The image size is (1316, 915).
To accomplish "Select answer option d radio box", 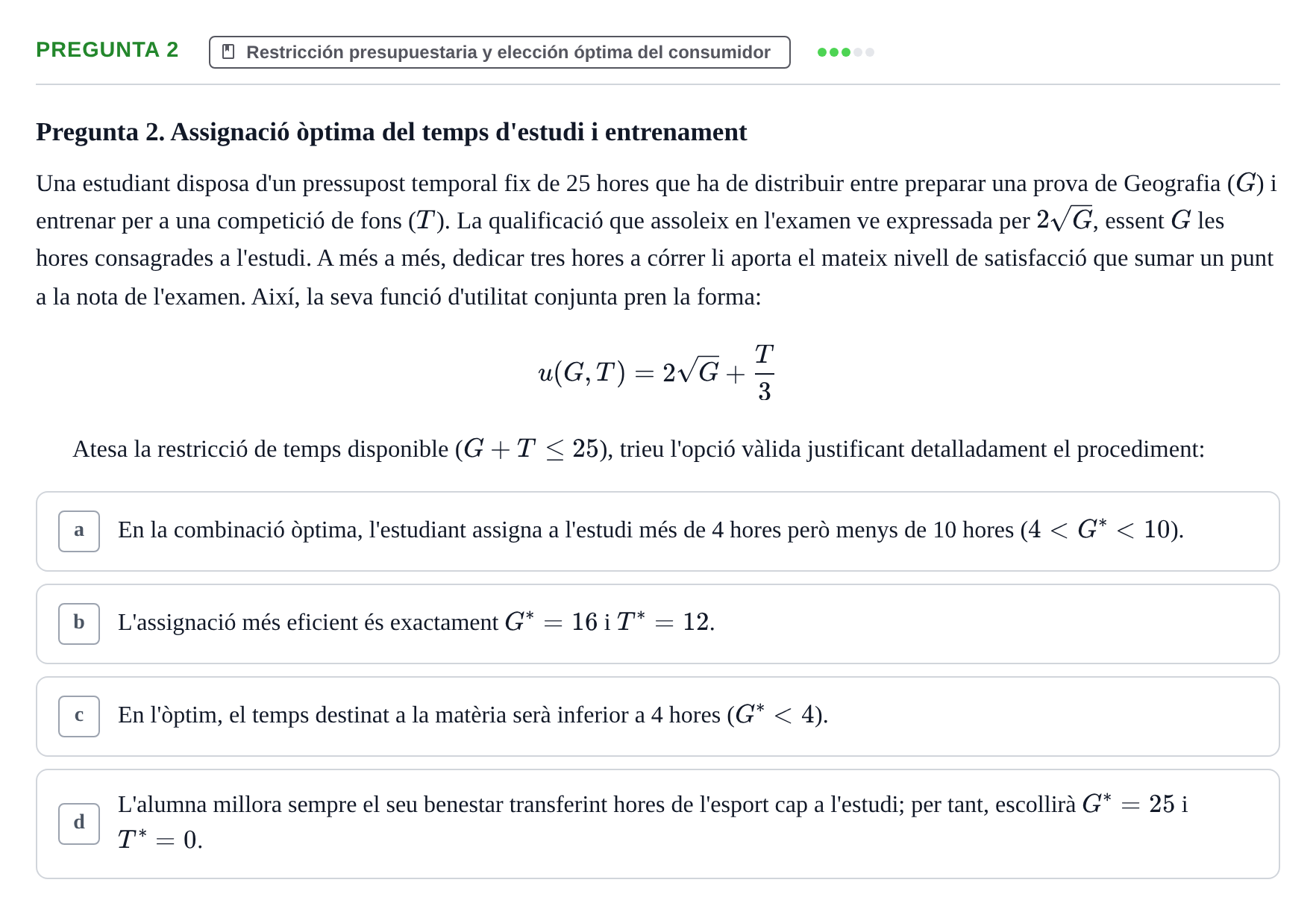I will (x=79, y=824).
